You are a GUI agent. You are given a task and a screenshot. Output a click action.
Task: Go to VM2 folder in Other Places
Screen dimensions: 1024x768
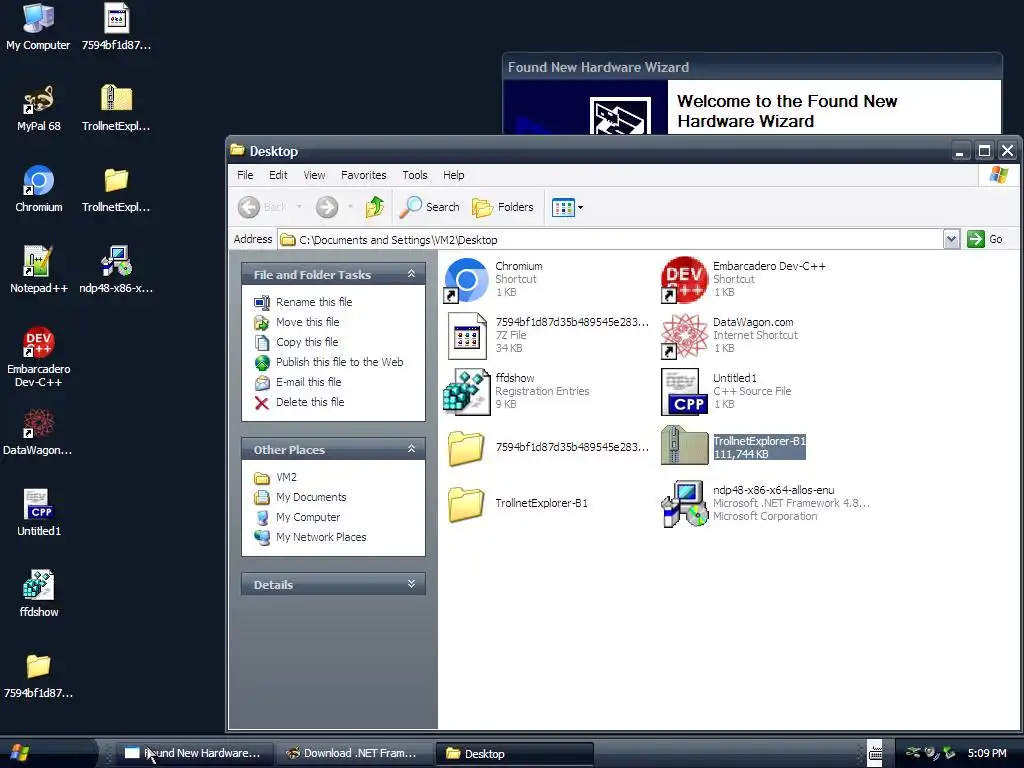tap(286, 477)
